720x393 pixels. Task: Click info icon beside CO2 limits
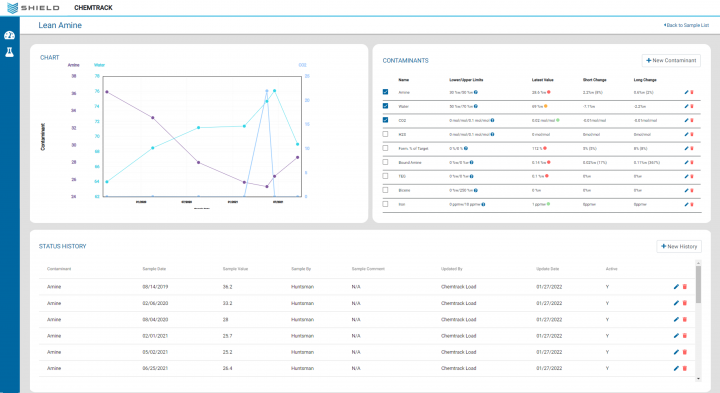492,120
